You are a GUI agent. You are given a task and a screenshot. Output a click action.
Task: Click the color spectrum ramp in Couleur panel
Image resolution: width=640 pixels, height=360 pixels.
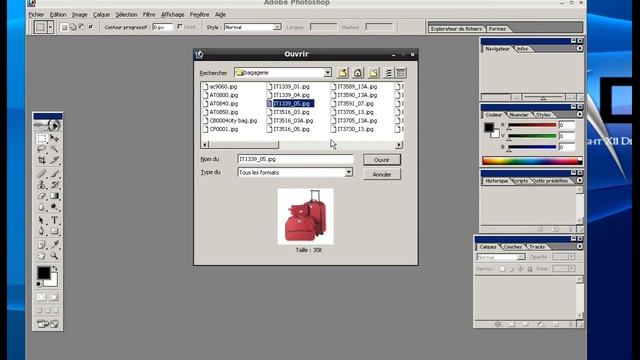click(x=532, y=160)
